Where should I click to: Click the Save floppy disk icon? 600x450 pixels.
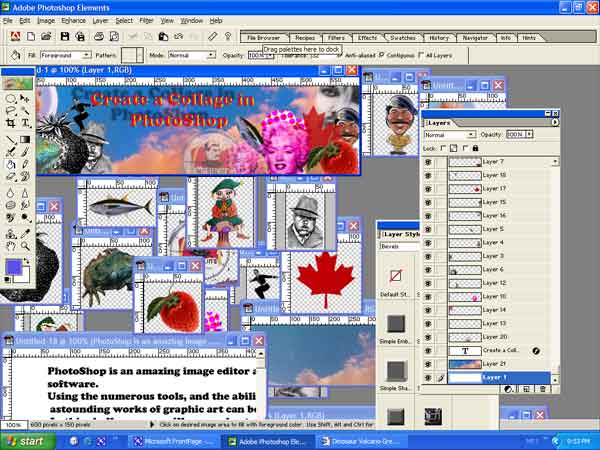click(x=65, y=37)
